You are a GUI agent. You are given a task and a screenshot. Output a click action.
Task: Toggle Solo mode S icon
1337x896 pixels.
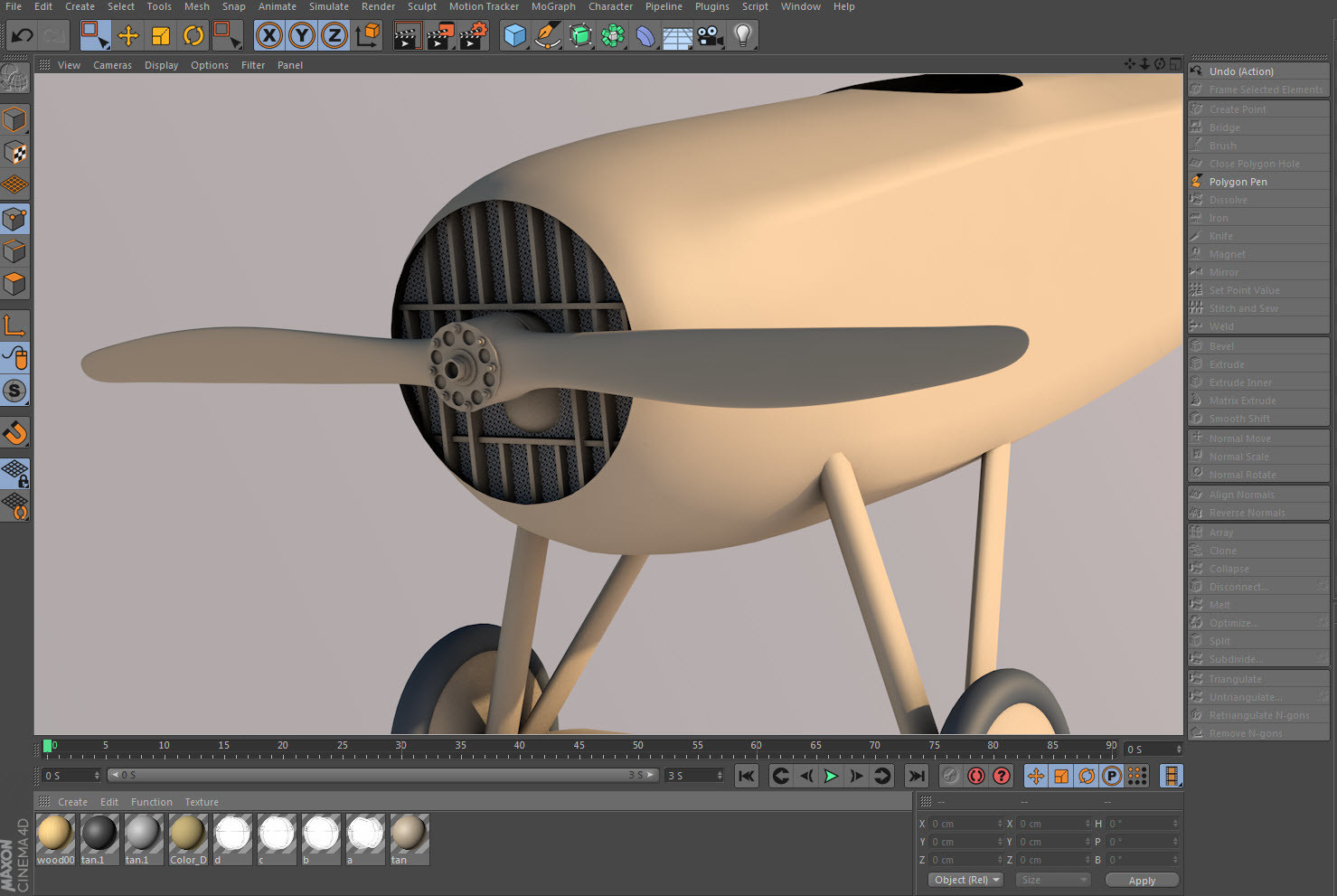click(14, 391)
